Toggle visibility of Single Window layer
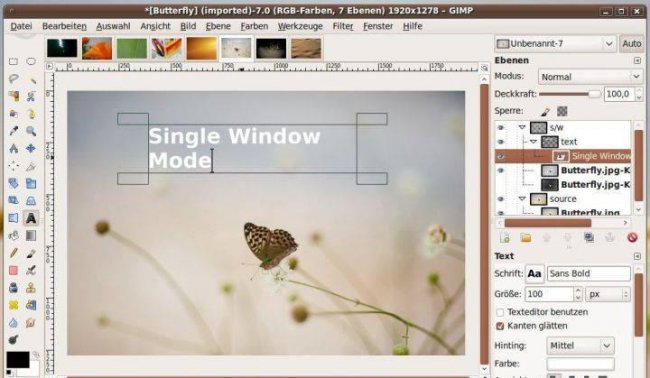This screenshot has height=378, width=650. pyautogui.click(x=501, y=156)
